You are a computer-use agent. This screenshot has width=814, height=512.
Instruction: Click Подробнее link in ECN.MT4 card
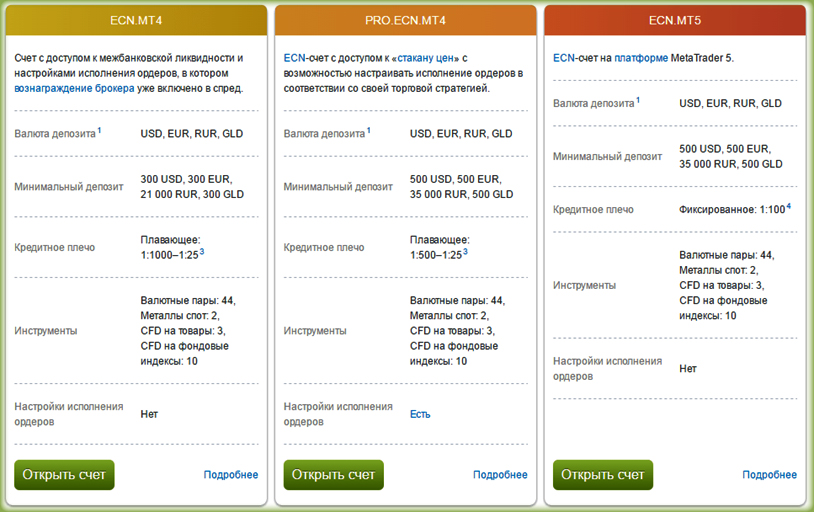[x=231, y=475]
